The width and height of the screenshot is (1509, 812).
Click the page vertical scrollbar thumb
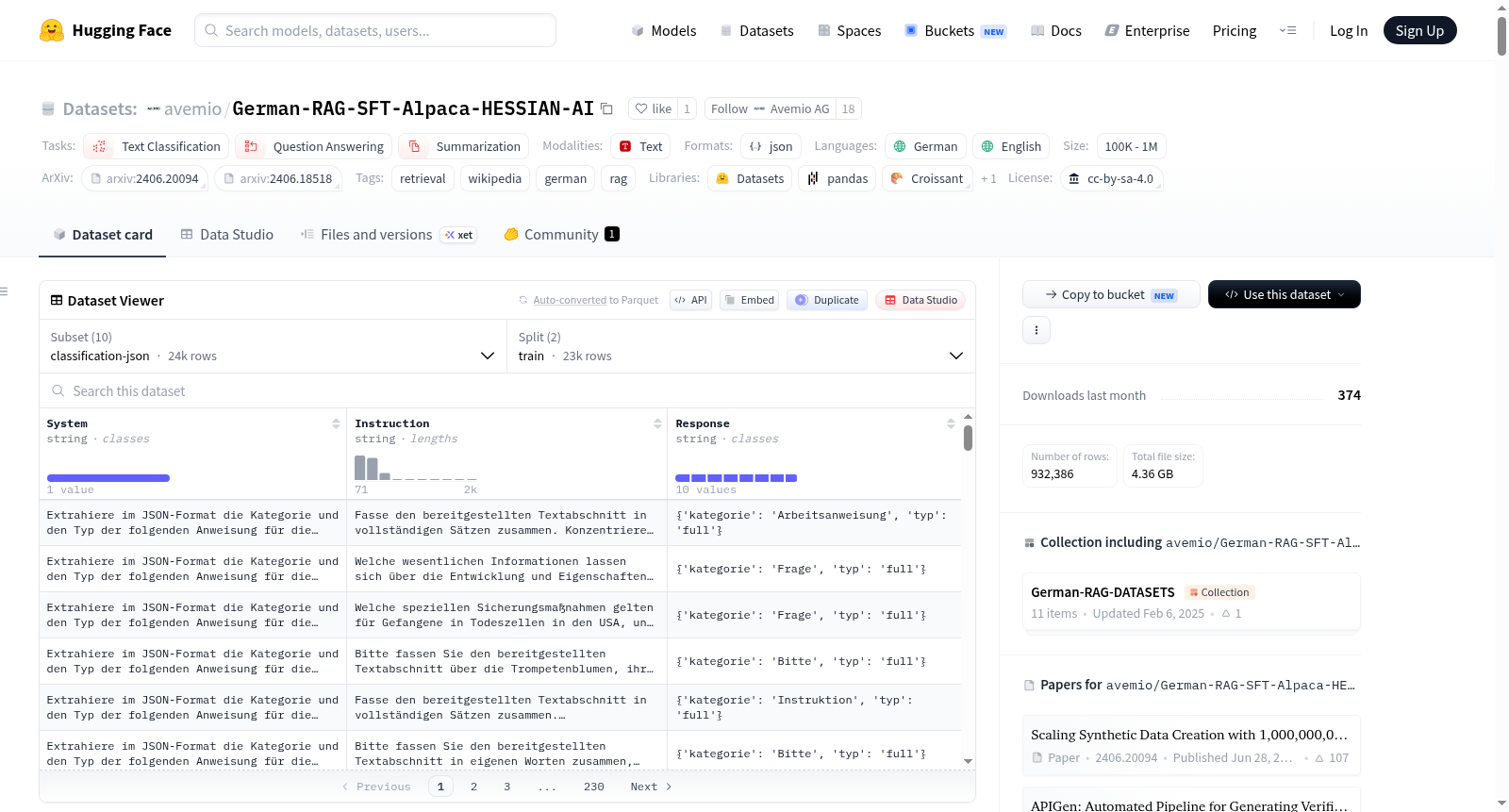click(x=1501, y=36)
